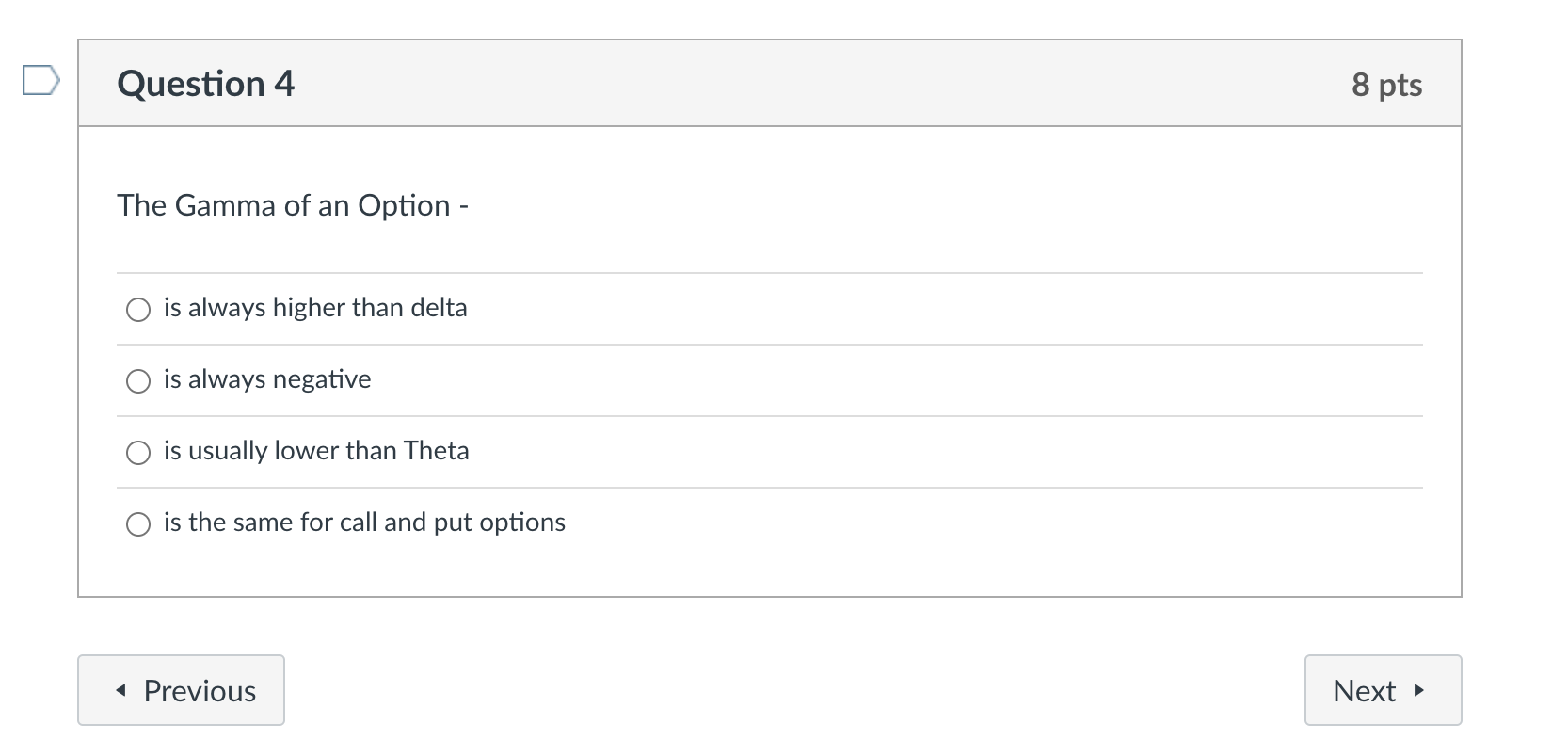Click the text "is the same for call and put options"
This screenshot has width=1568, height=740.
[364, 523]
